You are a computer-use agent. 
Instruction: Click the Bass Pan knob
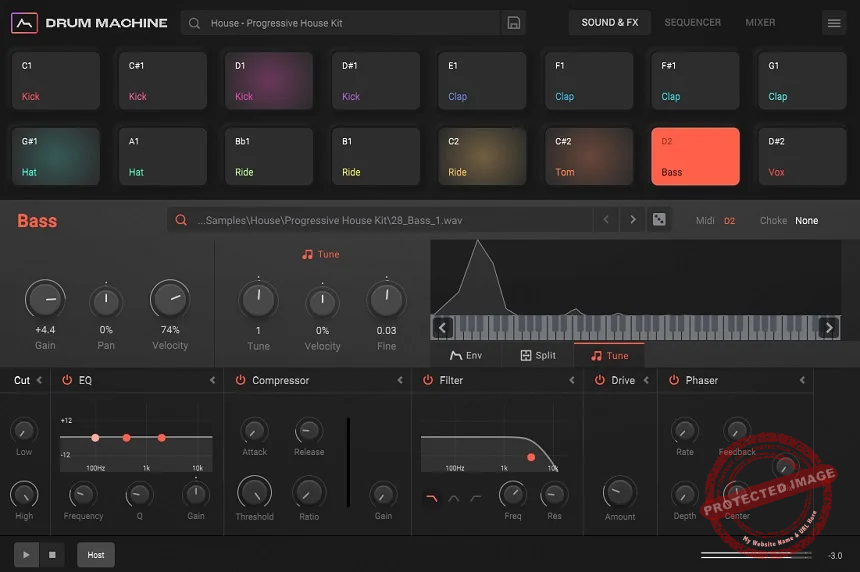point(106,302)
